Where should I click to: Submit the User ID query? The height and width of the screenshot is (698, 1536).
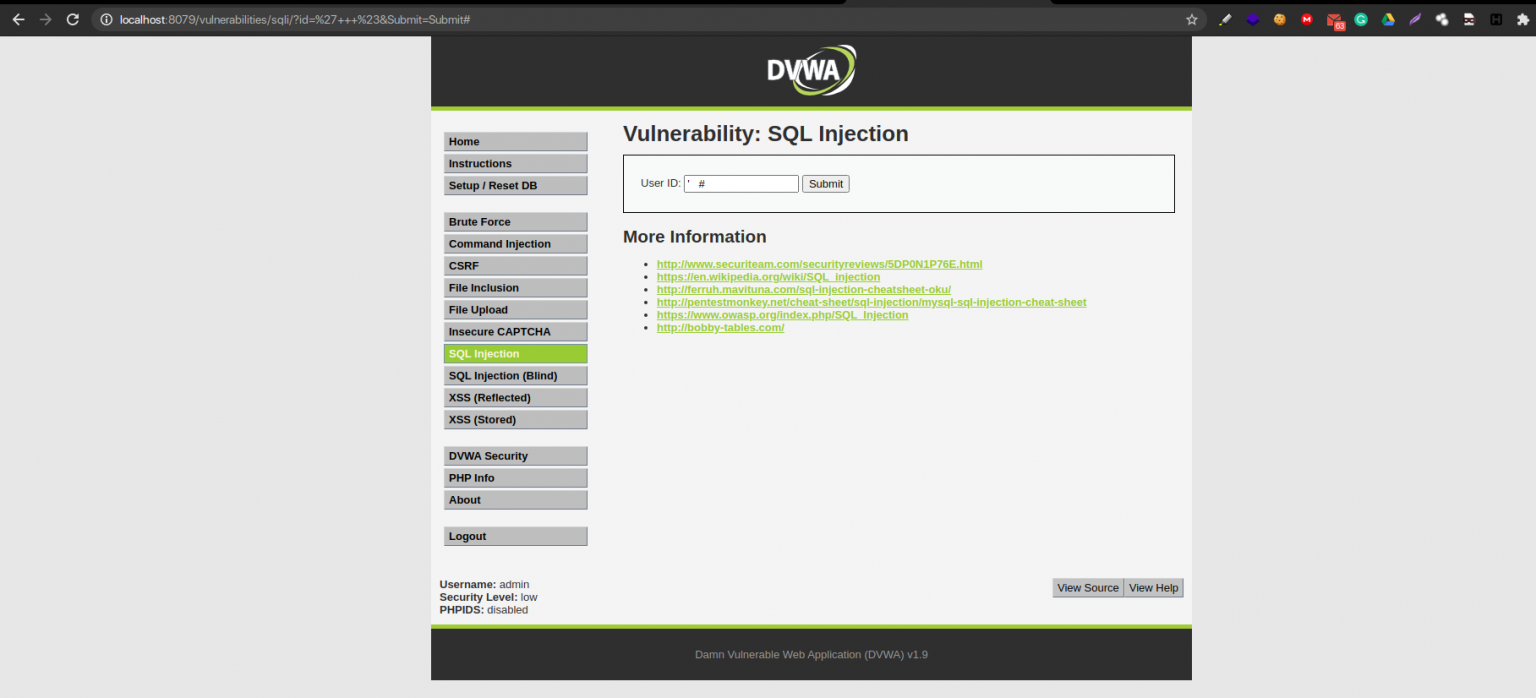pos(825,183)
